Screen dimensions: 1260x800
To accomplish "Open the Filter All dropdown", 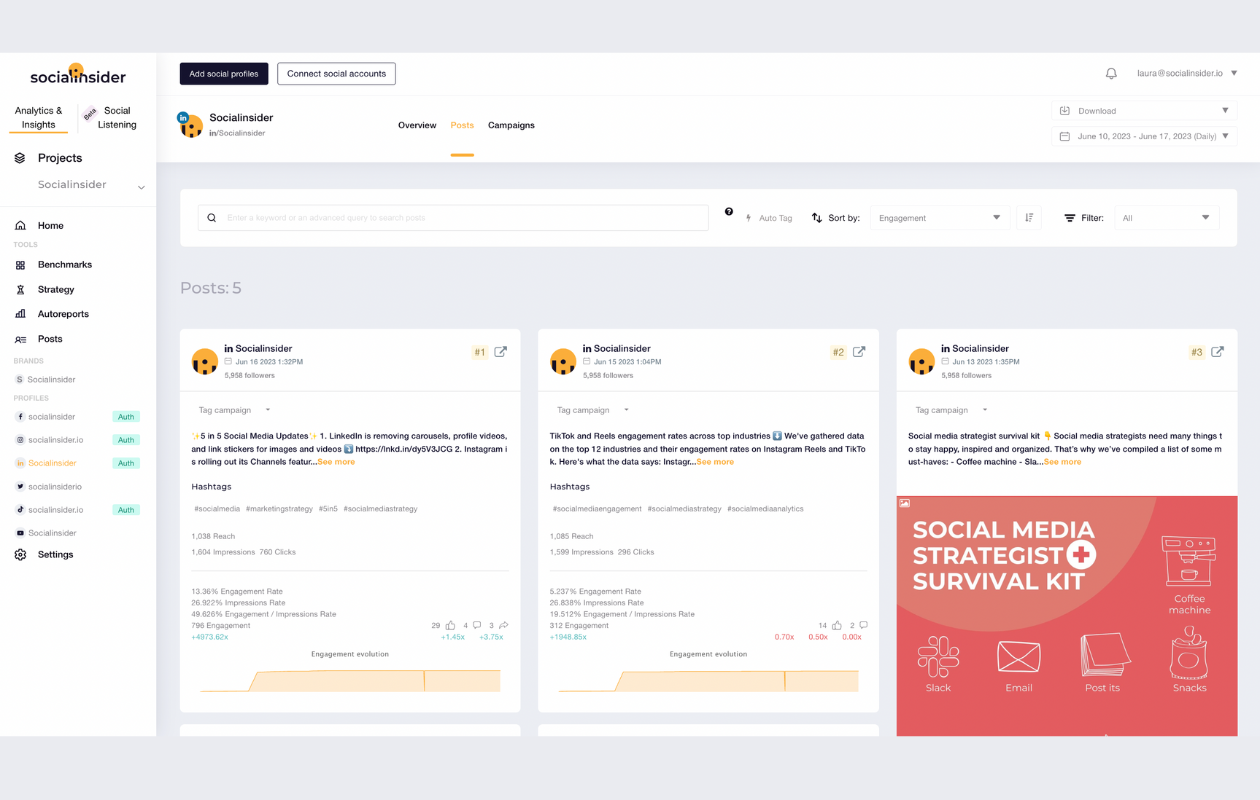I will pyautogui.click(x=1166, y=218).
